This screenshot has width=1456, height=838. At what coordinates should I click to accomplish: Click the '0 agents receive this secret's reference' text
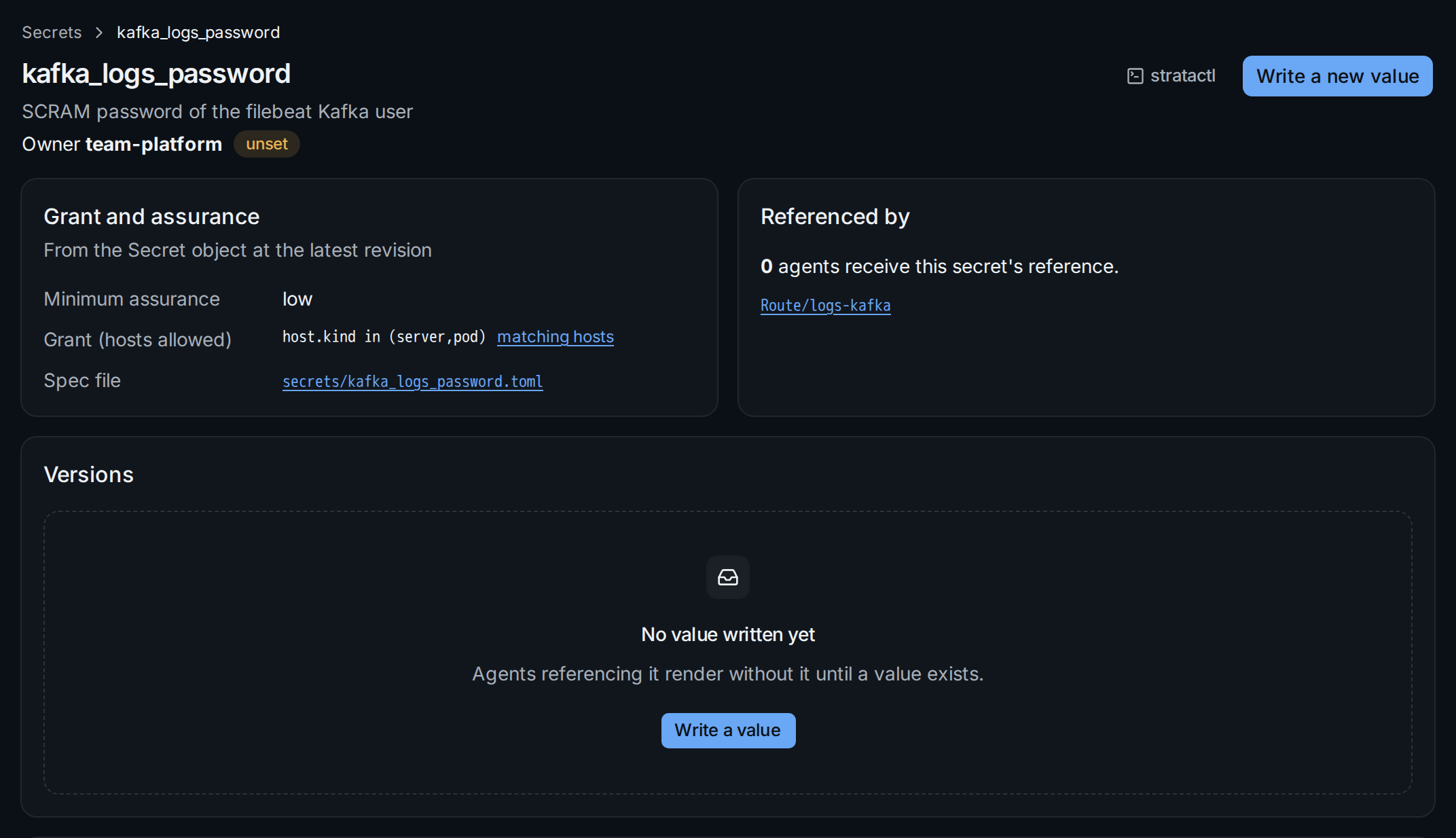[939, 266]
